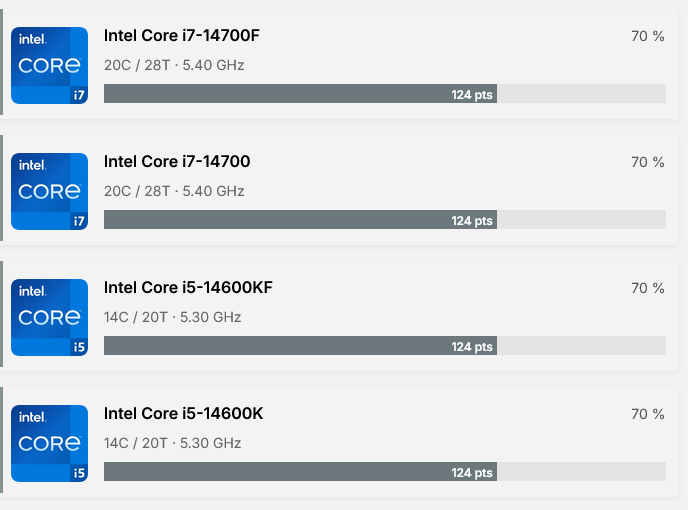Open the Intel Core i5-14600KF title link
Image resolution: width=694 pixels, height=510 pixels.
188,288
